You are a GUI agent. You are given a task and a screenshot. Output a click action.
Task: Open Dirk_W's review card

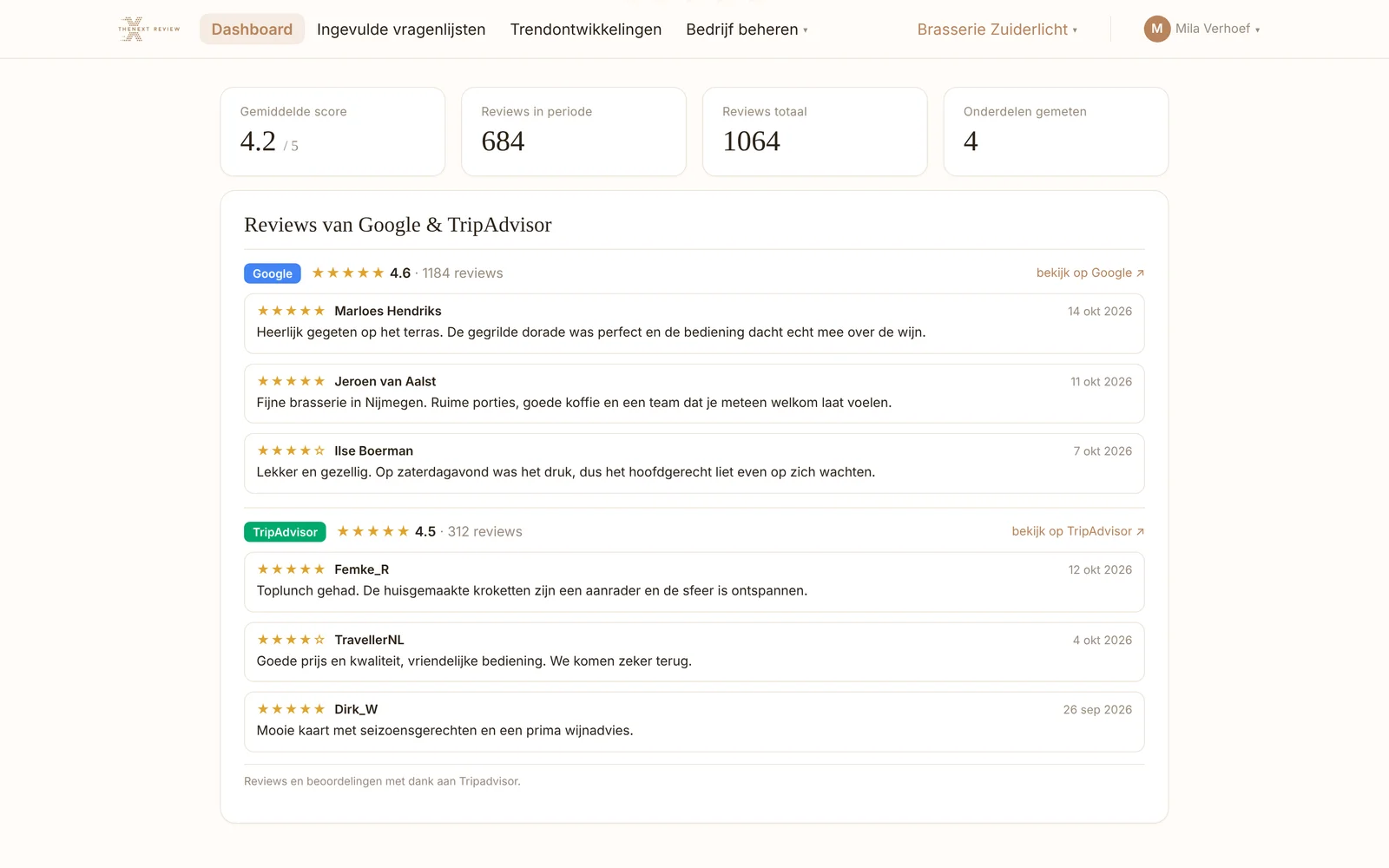click(694, 722)
